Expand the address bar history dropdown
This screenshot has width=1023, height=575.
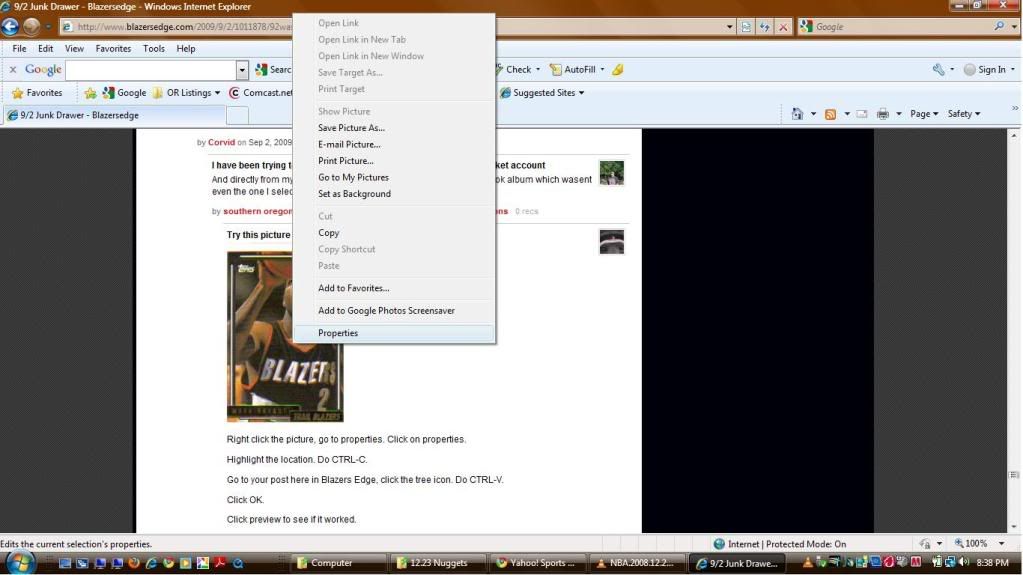point(729,27)
